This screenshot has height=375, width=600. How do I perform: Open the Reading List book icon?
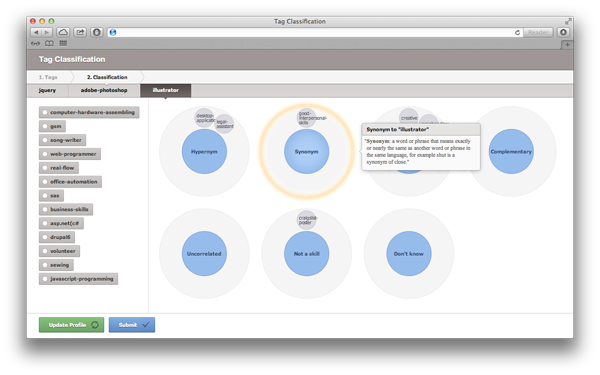tap(49, 43)
